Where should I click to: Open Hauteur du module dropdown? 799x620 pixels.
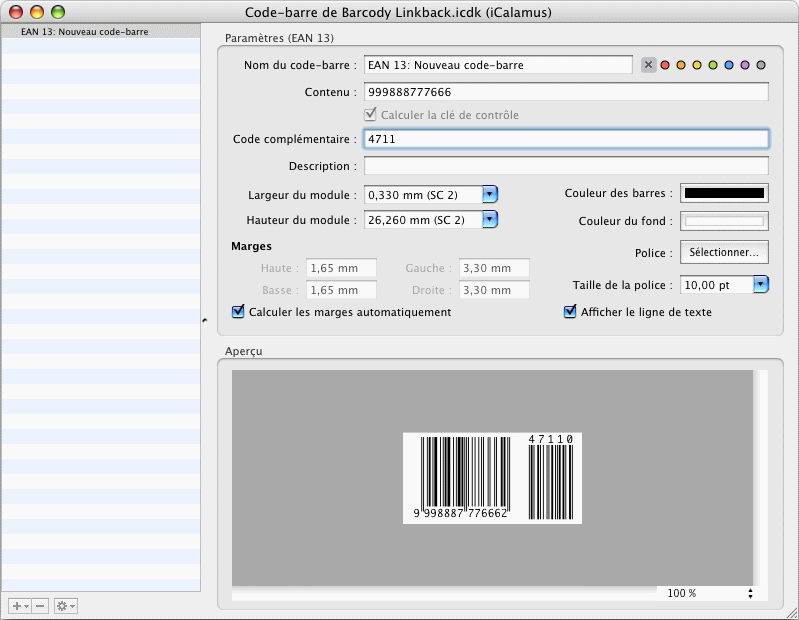pos(490,220)
